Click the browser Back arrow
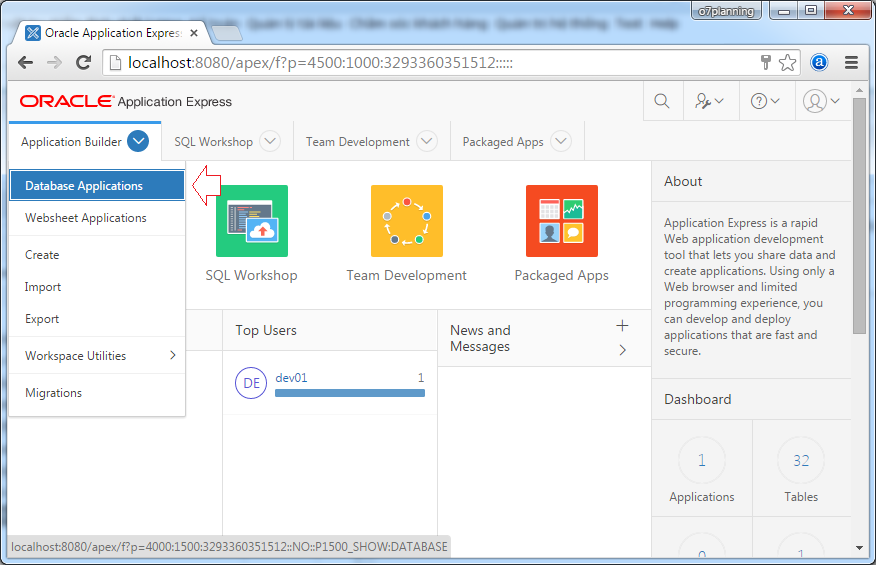 tap(26, 63)
